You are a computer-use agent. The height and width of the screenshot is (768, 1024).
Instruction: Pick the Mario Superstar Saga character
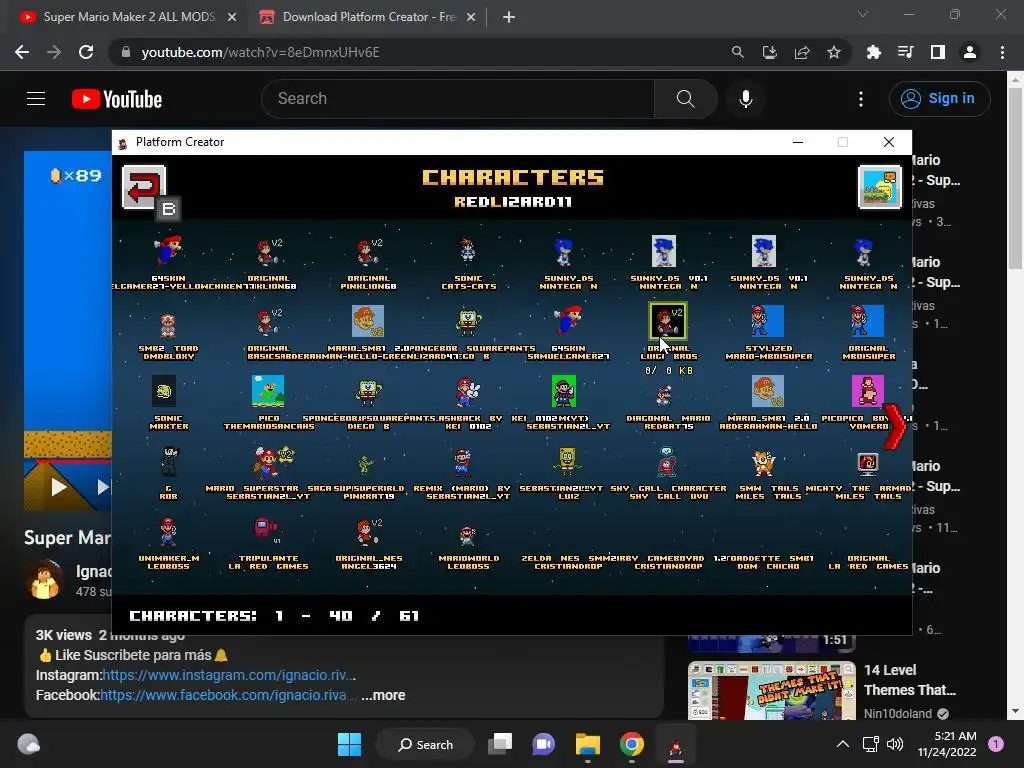(273, 462)
